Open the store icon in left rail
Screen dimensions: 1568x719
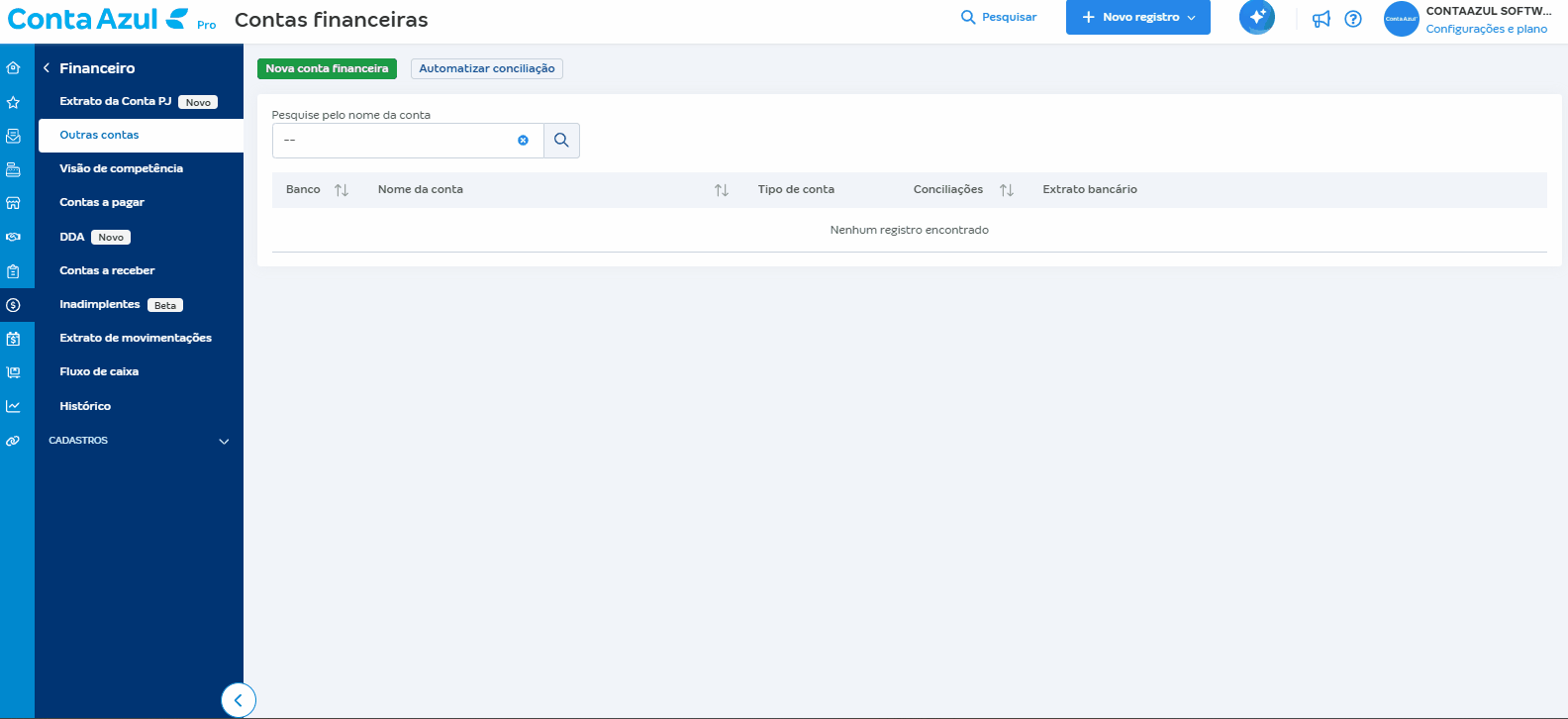point(13,203)
